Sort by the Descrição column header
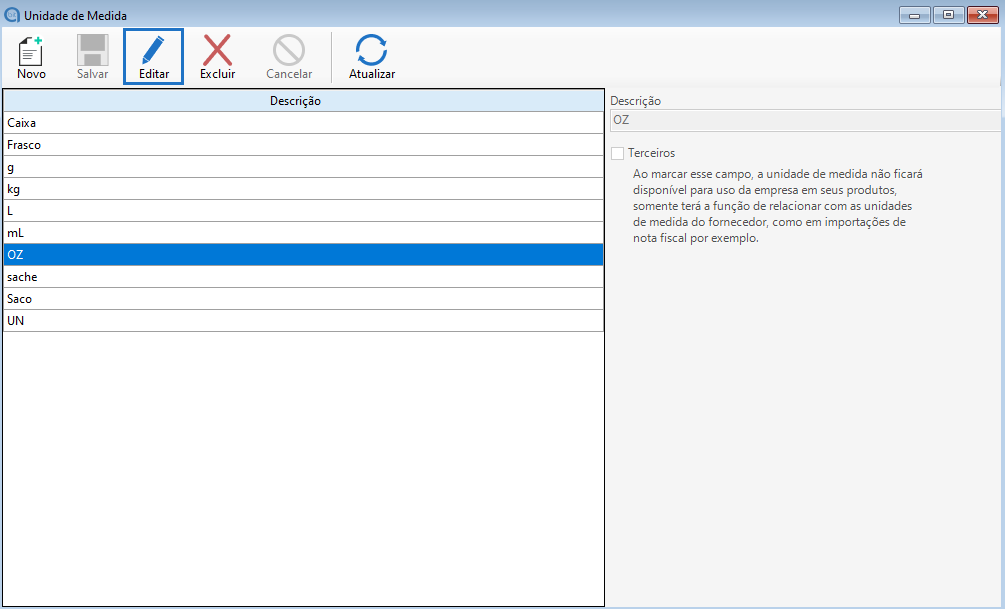Screen dimensions: 1005x609 point(303,100)
